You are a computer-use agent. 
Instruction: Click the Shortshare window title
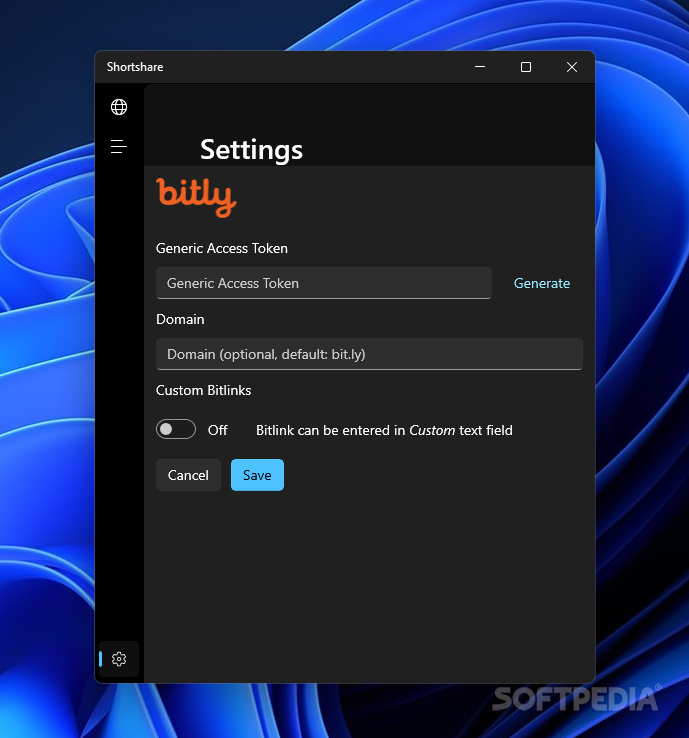coord(135,67)
